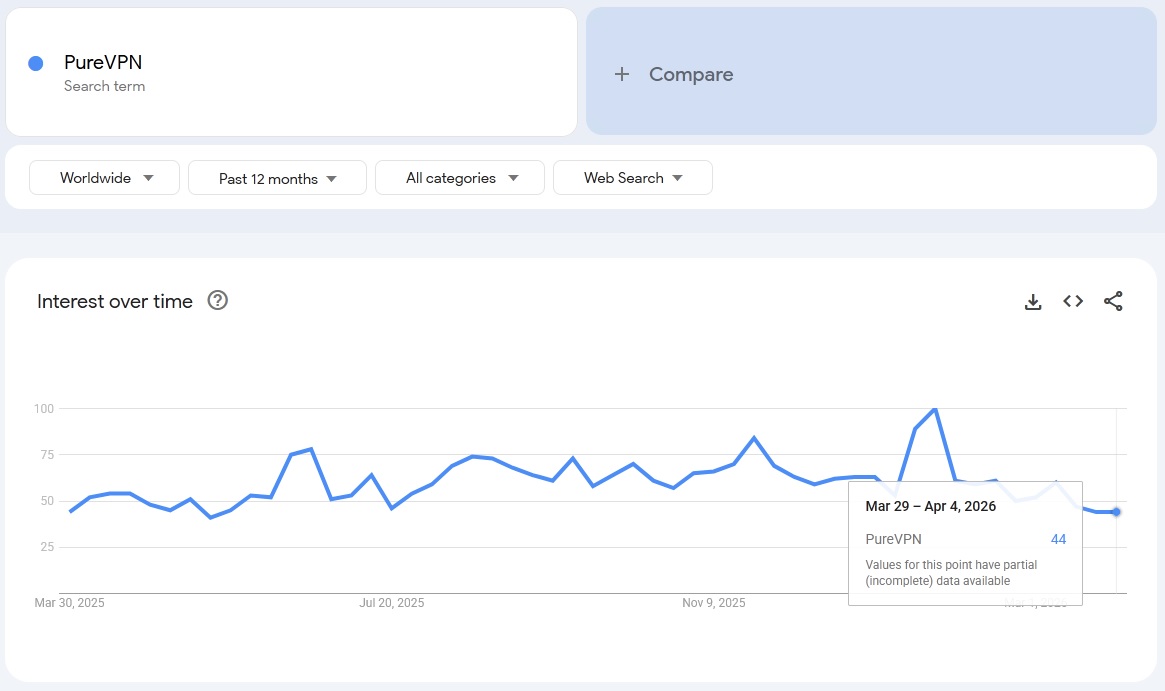Click the 50 y-axis label

coord(47,501)
